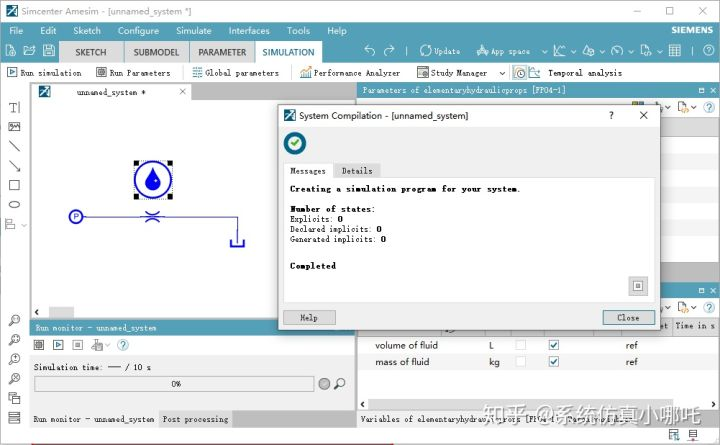Image resolution: width=720 pixels, height=445 pixels.
Task: Click the tank component on sketch
Action: pyautogui.click(x=237, y=242)
